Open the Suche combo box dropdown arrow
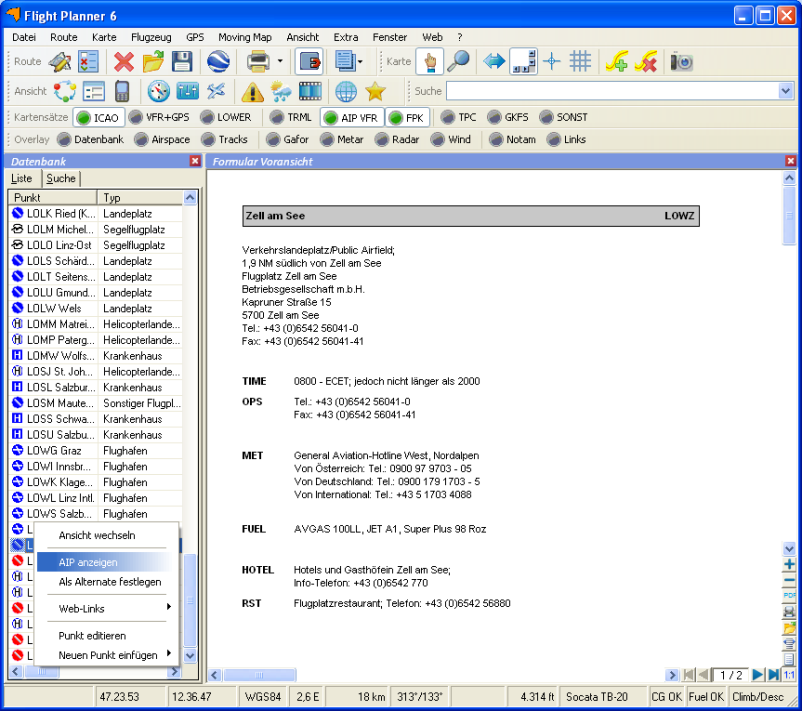The height and width of the screenshot is (711, 802). pyautogui.click(x=786, y=91)
